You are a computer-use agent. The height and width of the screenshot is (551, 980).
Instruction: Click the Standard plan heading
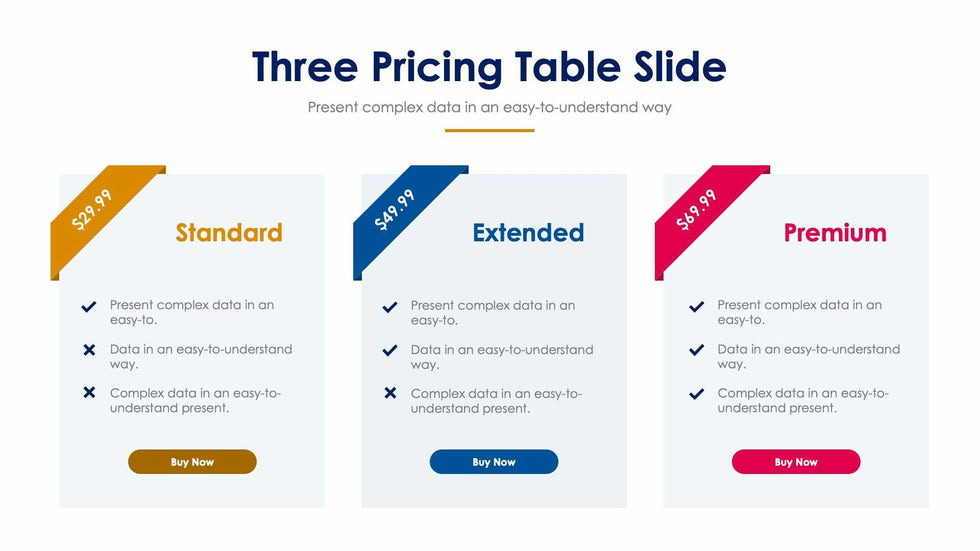229,233
